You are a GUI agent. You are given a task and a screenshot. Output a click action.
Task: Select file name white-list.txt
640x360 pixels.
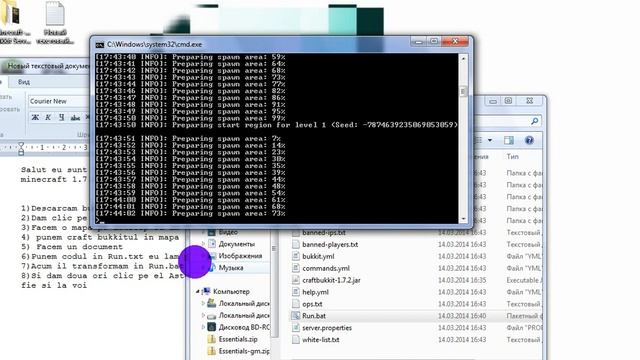click(321, 340)
